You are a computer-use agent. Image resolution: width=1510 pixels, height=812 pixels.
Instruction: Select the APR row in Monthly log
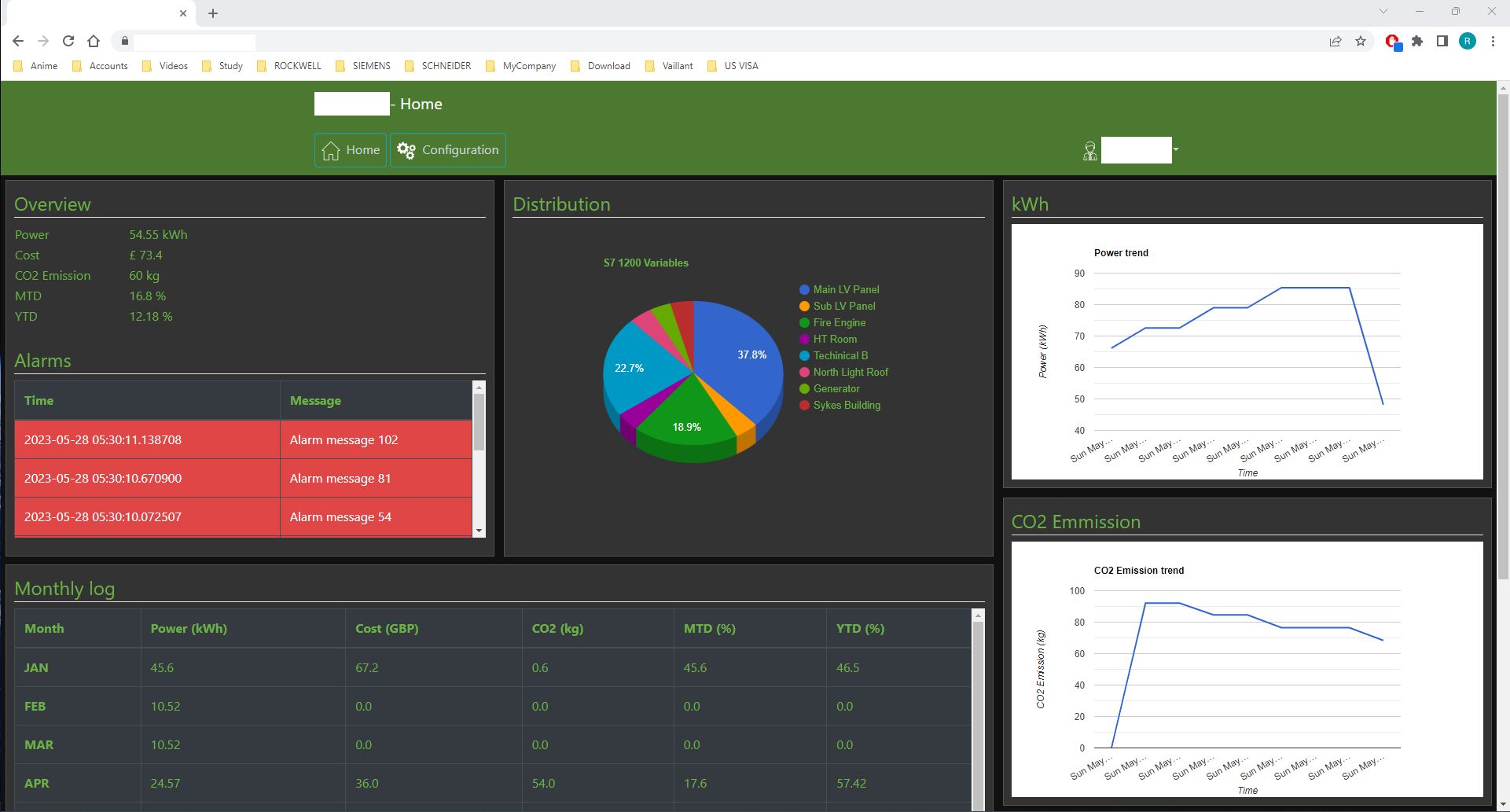pyautogui.click(x=493, y=784)
